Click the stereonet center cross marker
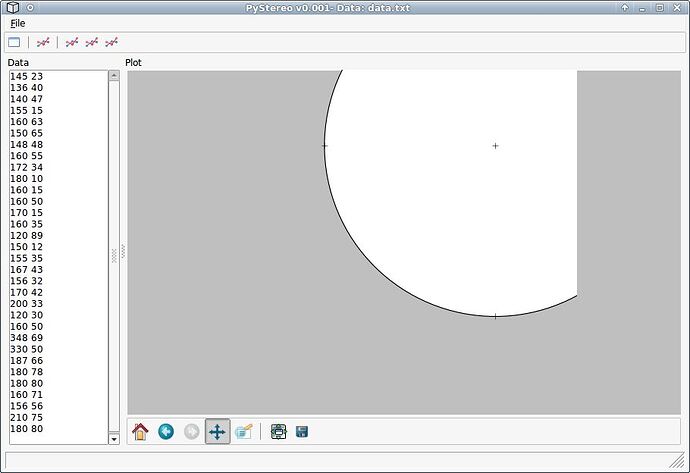The image size is (690, 473). [x=495, y=146]
